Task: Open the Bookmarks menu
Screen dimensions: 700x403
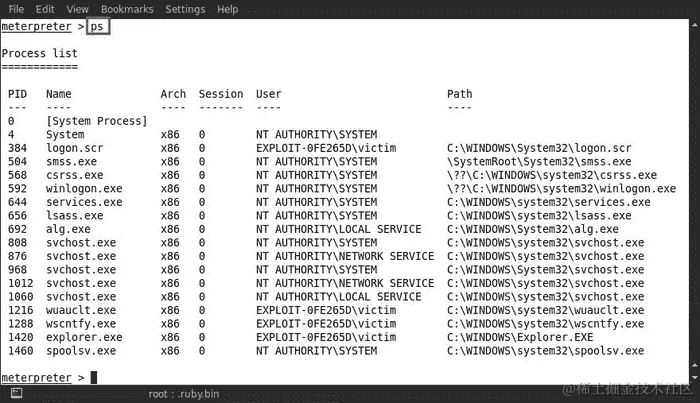Action: click(x=127, y=9)
